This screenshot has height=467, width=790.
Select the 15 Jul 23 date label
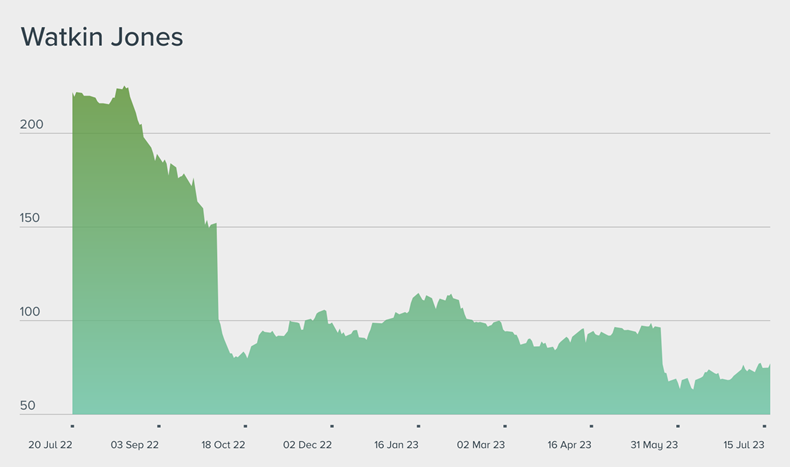(744, 444)
